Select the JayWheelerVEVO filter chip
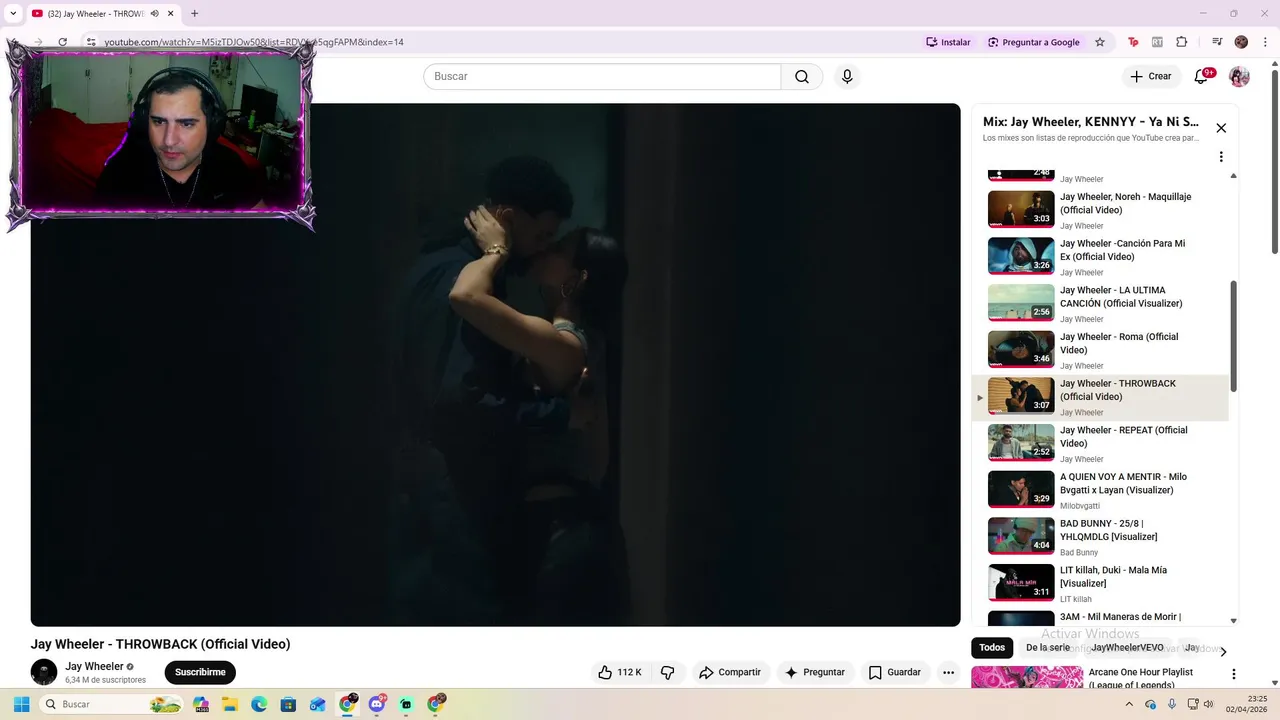 tap(1127, 648)
